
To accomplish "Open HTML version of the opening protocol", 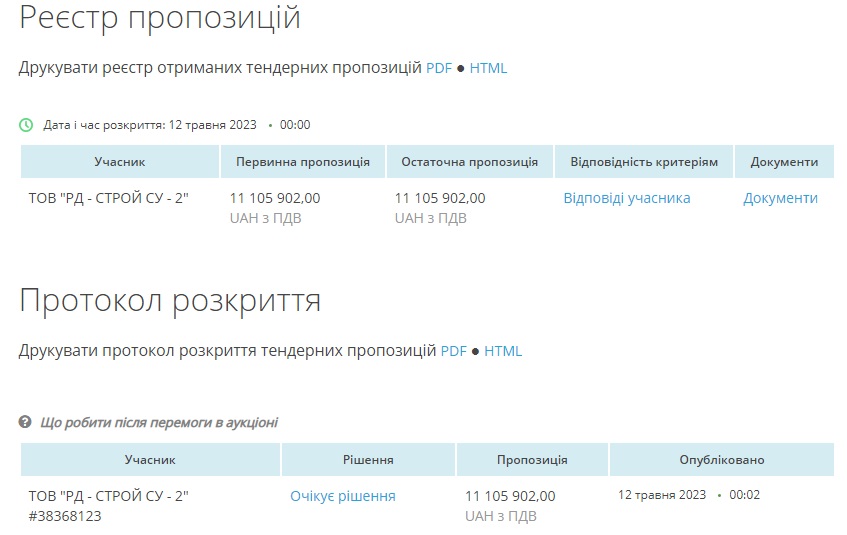I will tap(503, 351).
